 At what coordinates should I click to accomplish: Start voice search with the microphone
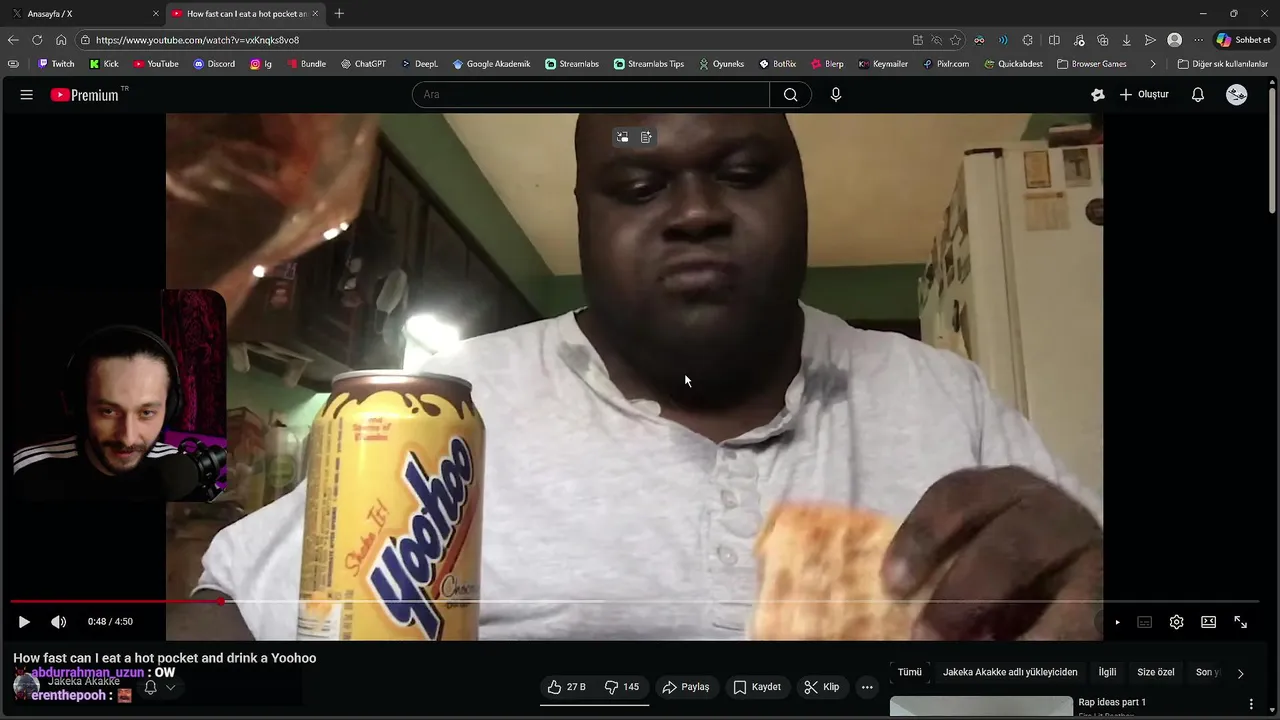coord(836,95)
